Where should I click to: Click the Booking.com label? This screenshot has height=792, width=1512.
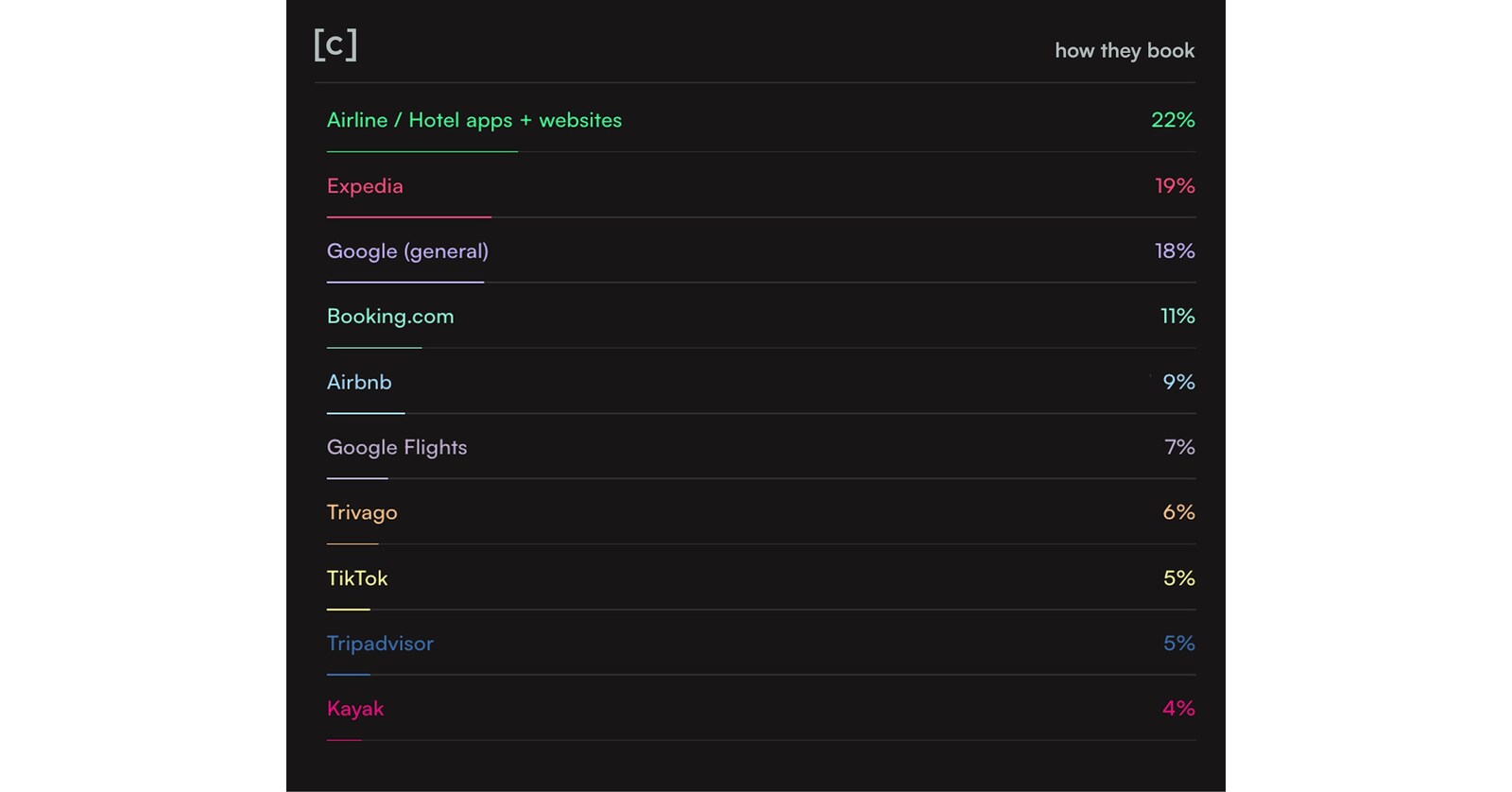pyautogui.click(x=390, y=317)
